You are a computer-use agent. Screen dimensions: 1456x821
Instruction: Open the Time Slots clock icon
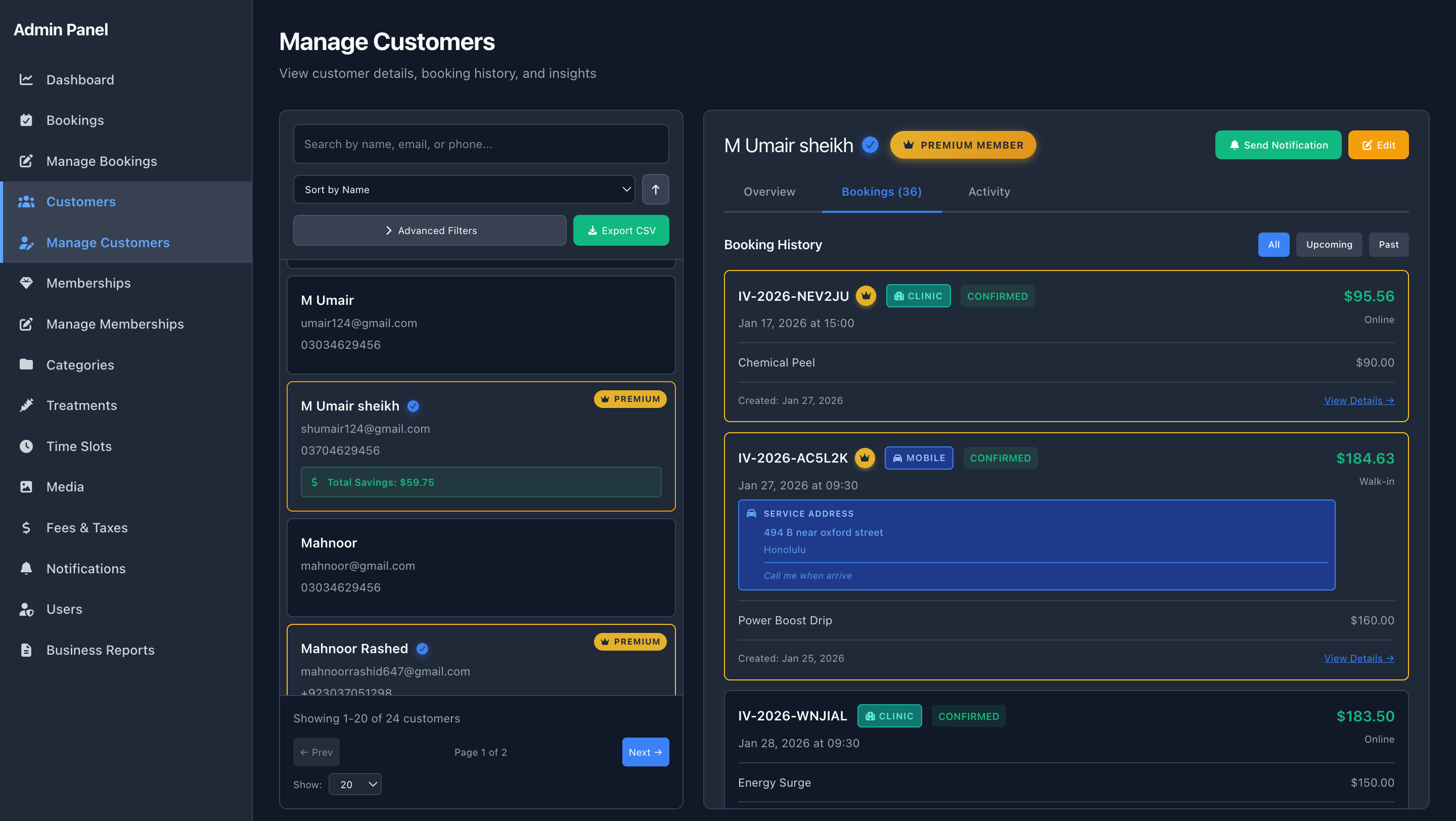point(27,446)
